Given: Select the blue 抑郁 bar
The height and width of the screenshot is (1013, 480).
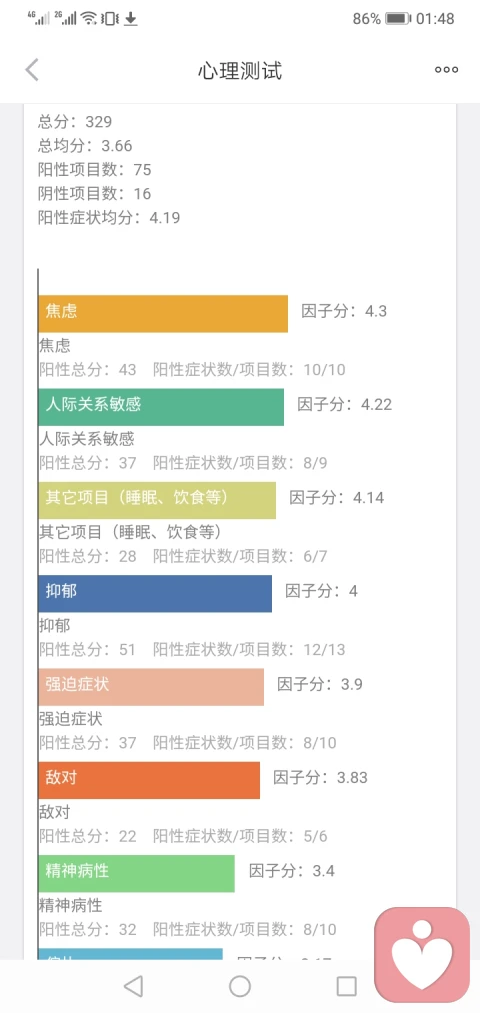Looking at the screenshot, I should tap(155, 593).
